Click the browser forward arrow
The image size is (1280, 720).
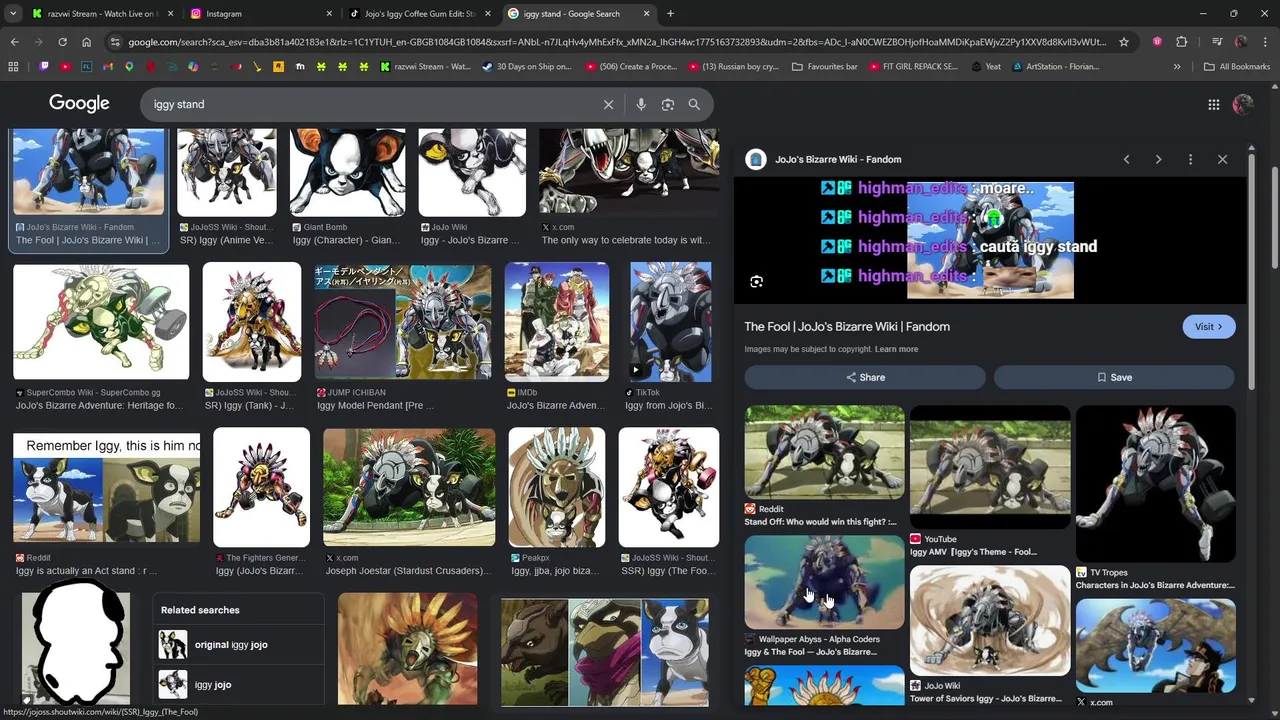click(x=38, y=42)
